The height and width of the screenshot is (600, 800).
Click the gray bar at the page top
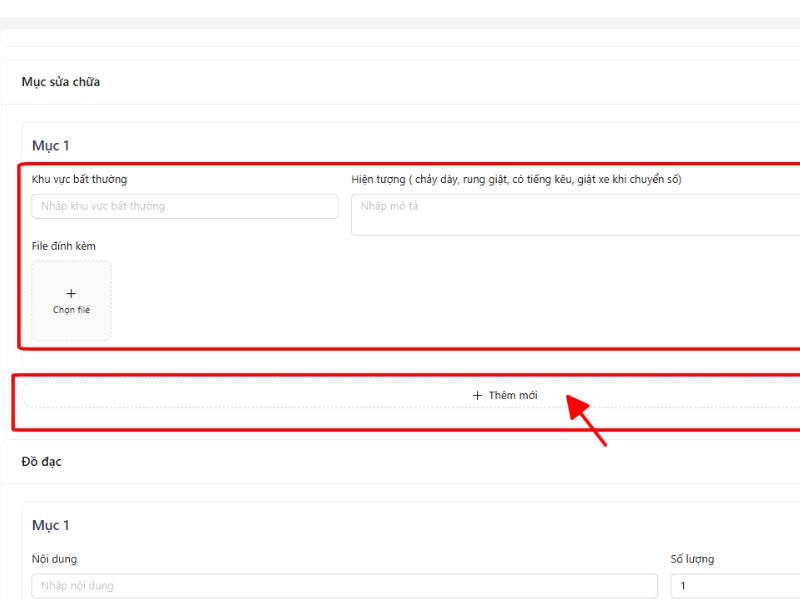400,22
